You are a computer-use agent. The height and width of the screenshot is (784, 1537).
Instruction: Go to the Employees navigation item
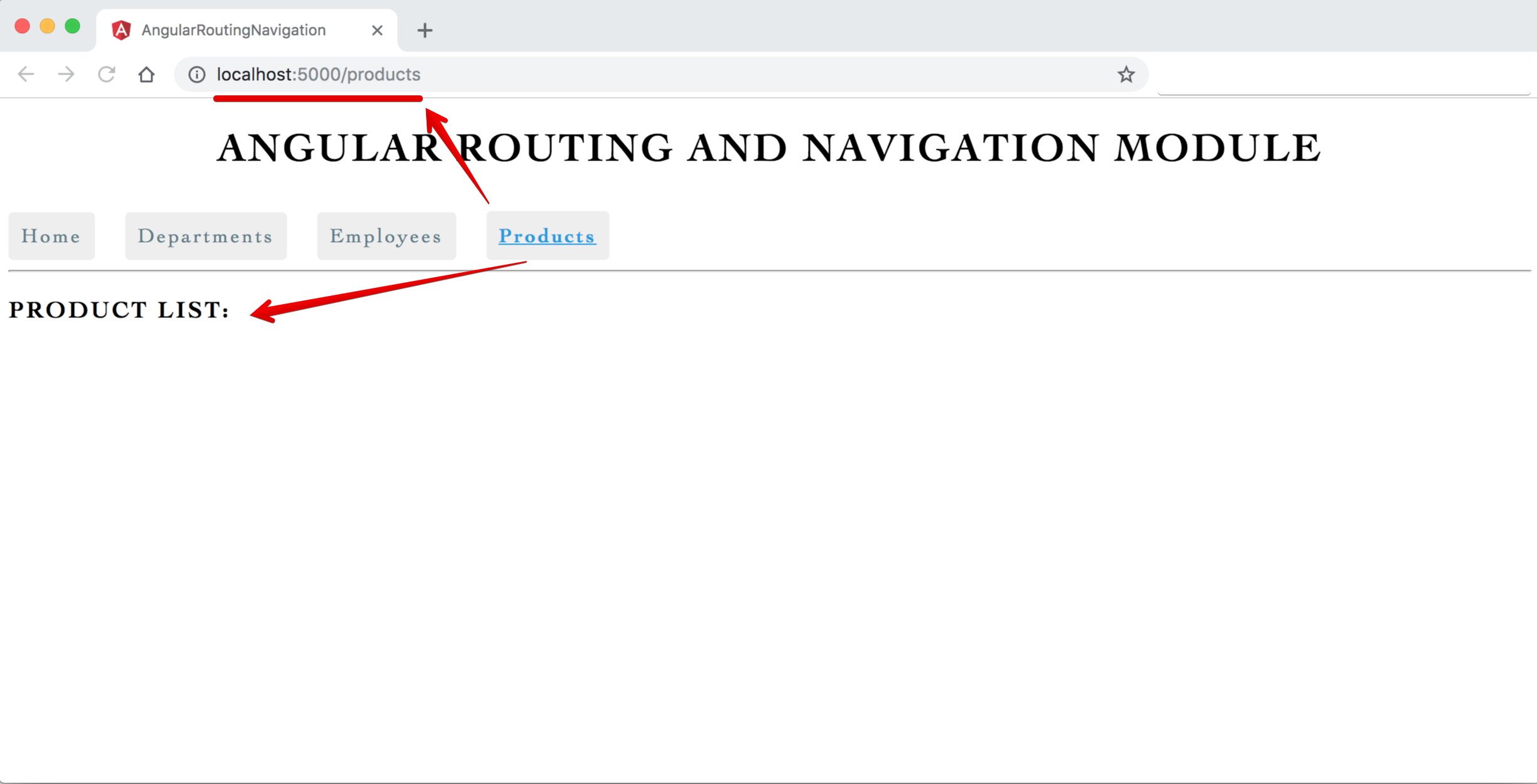(386, 236)
